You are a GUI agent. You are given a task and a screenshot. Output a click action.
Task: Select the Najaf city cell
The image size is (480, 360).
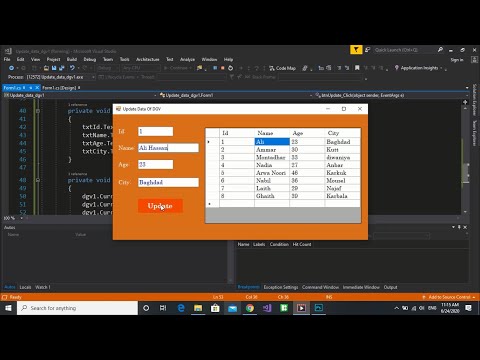(x=342, y=188)
